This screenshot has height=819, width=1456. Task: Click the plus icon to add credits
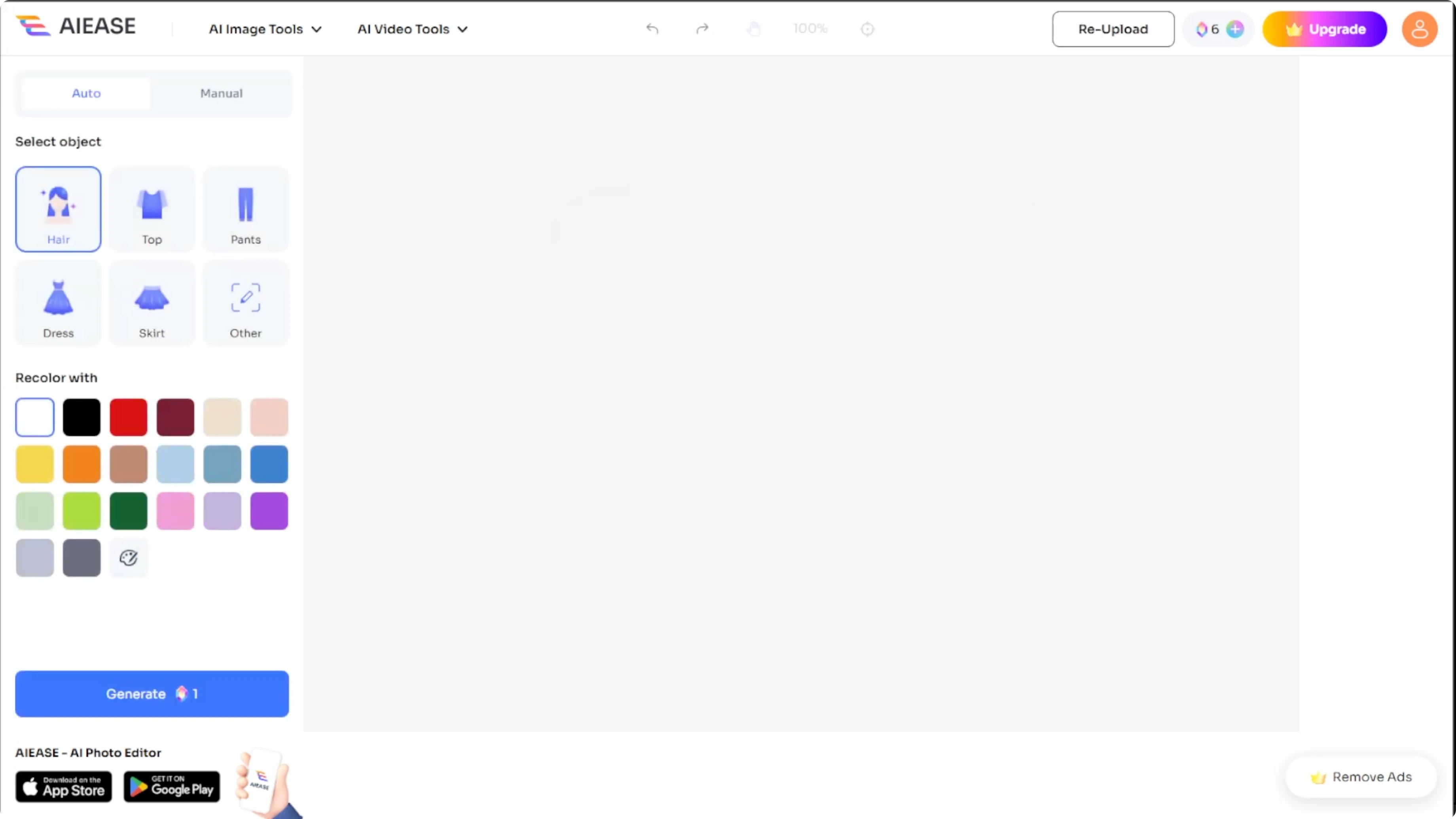(1235, 29)
